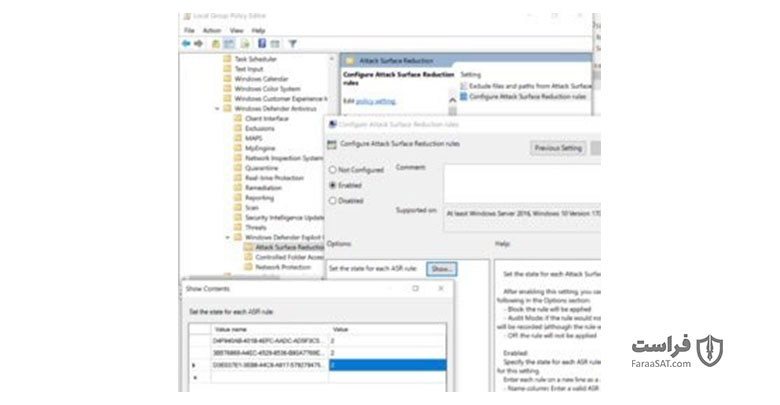Select the Remediation tree item
This screenshot has width=780, height=405.
pos(263,188)
